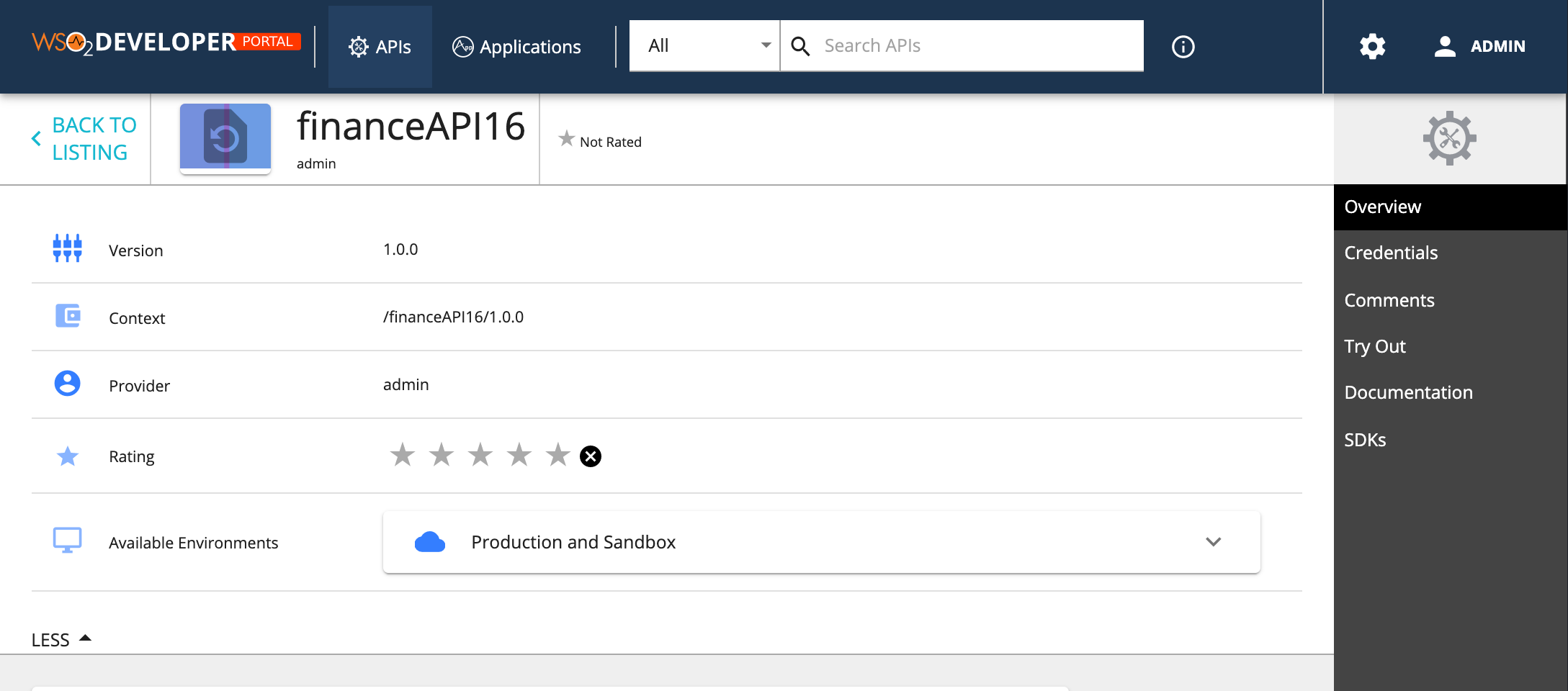Image resolution: width=1568 pixels, height=691 pixels.
Task: Select Credentials in the side menu
Action: pyautogui.click(x=1450, y=253)
